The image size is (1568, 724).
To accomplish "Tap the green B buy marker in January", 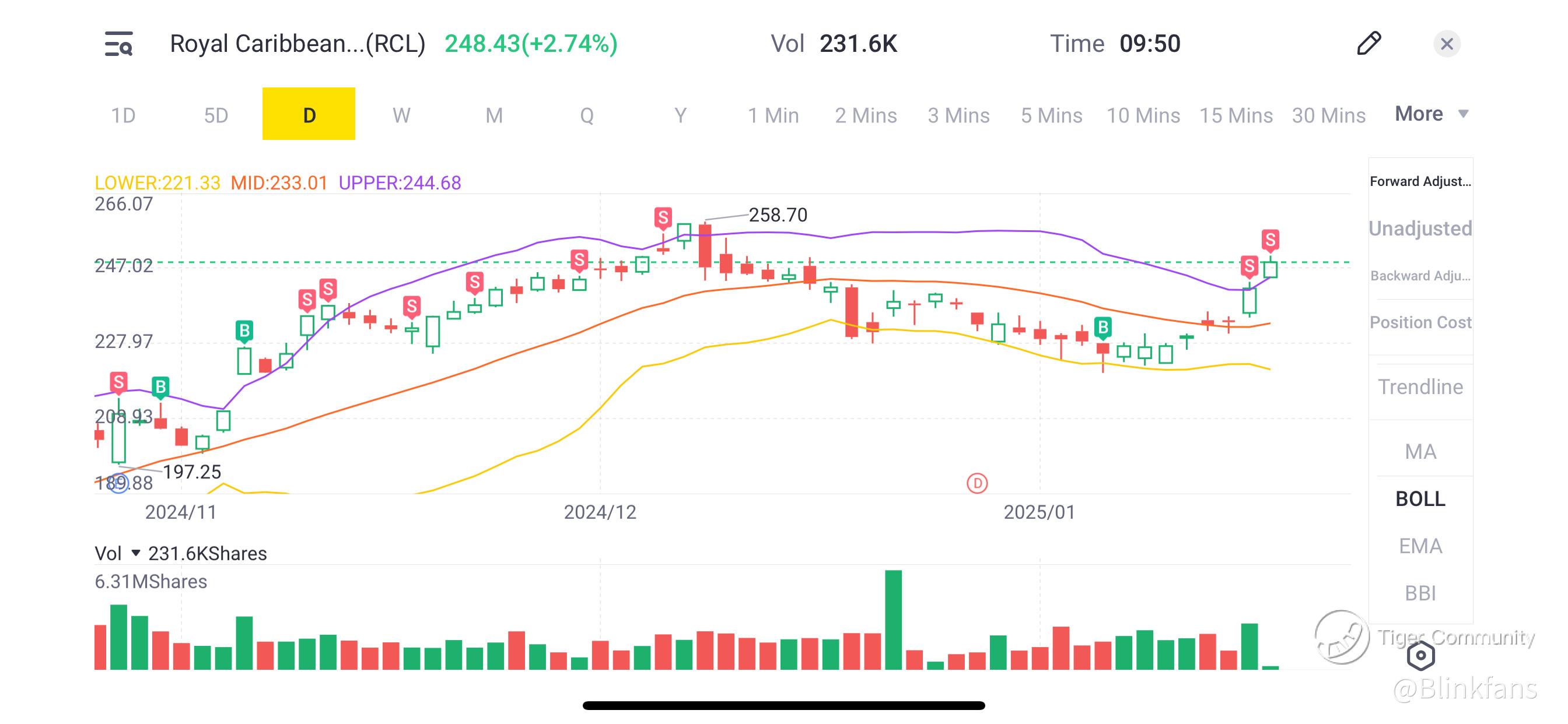I will [1102, 329].
